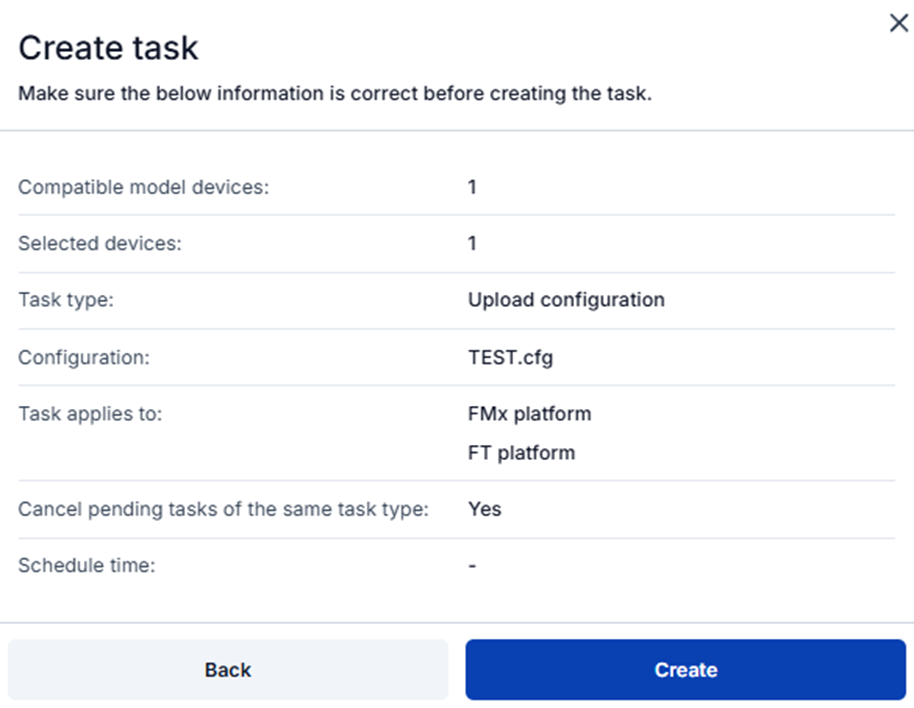Screen dimensions: 914x708
Task: Select the Upload configuration value
Action: 566,300
